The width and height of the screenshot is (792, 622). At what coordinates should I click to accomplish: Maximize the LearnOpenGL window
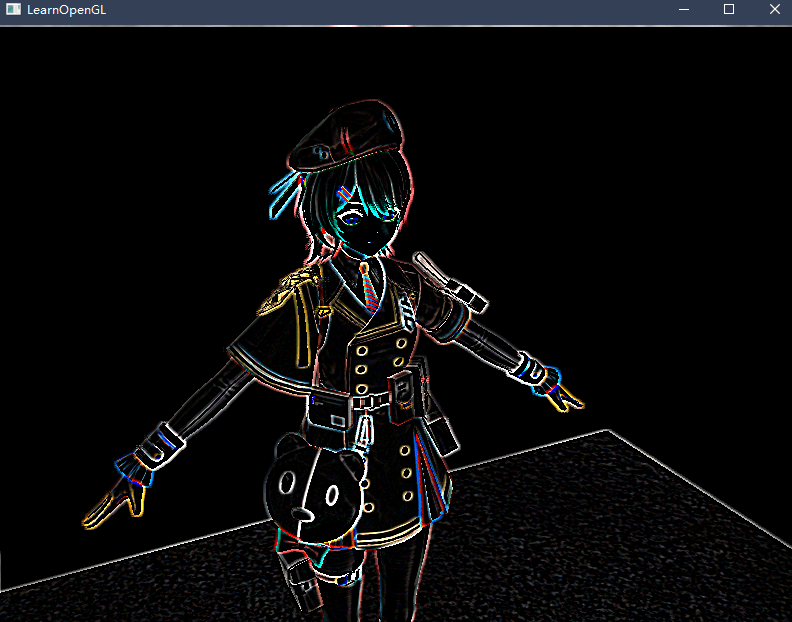pyautogui.click(x=729, y=9)
